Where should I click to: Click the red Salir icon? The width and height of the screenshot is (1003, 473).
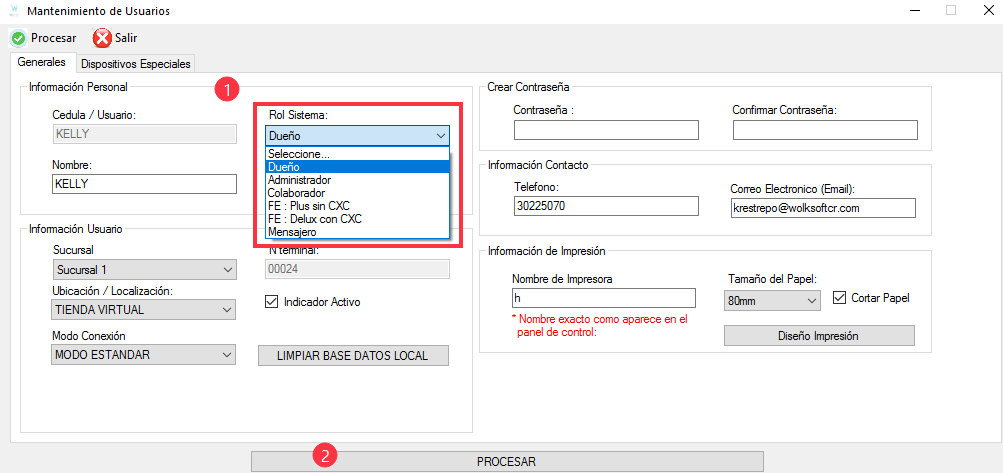tap(102, 38)
